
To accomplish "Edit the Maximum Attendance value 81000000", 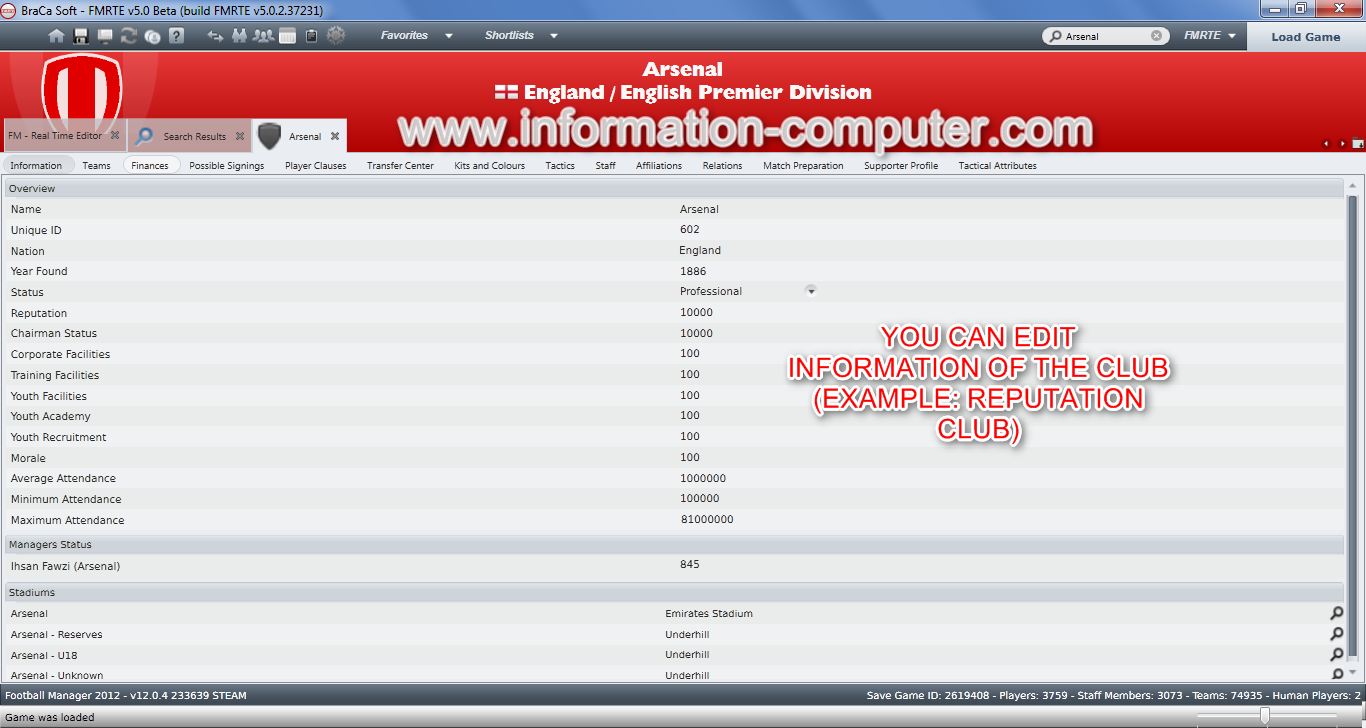I will 706,520.
